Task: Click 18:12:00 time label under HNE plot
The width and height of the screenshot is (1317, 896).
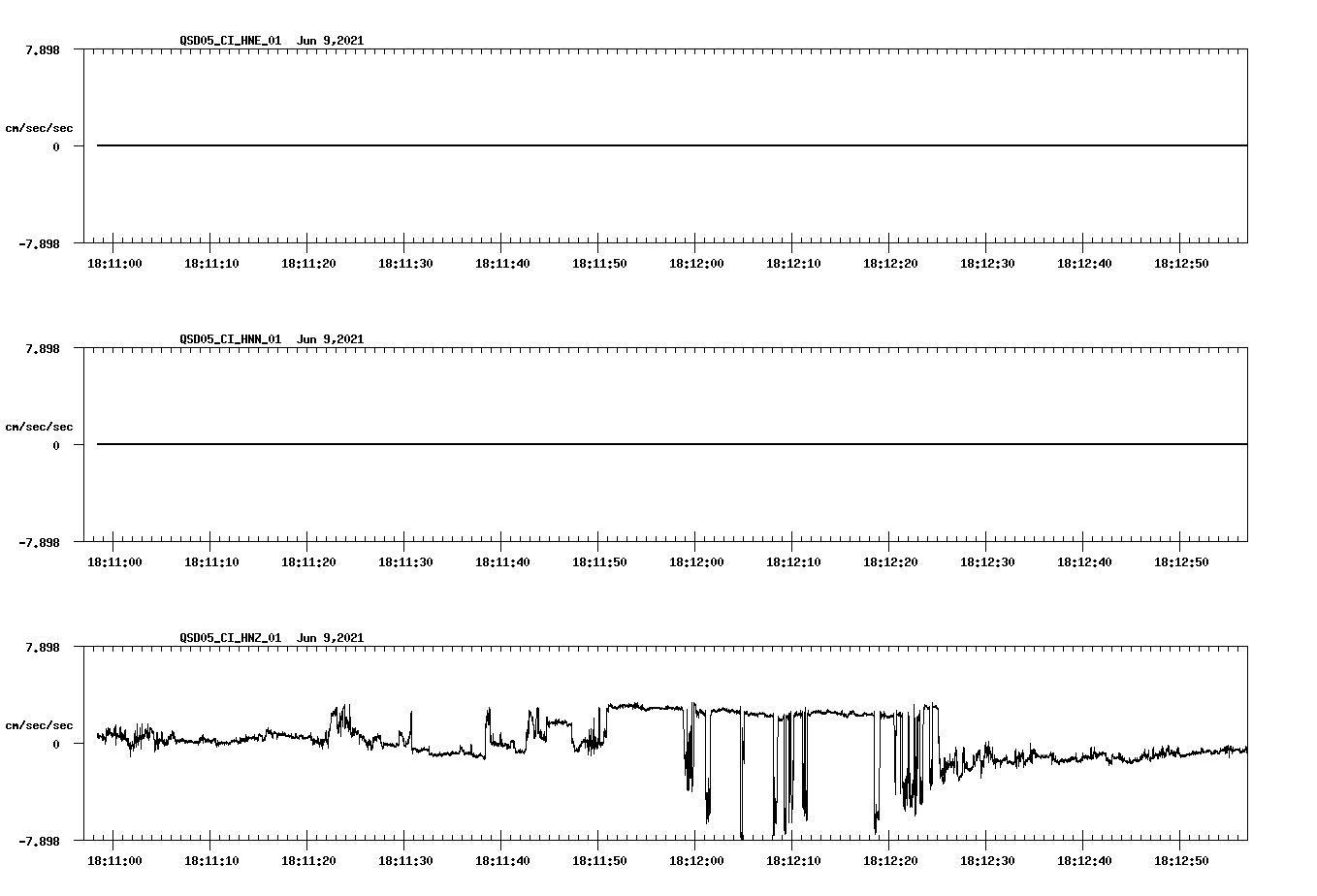Action: 696,263
